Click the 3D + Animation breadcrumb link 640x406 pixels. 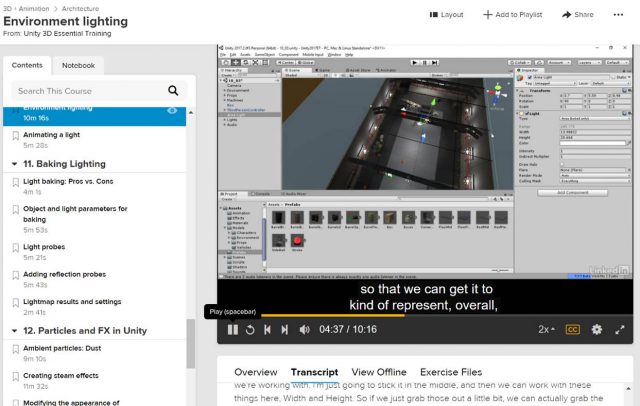point(26,9)
